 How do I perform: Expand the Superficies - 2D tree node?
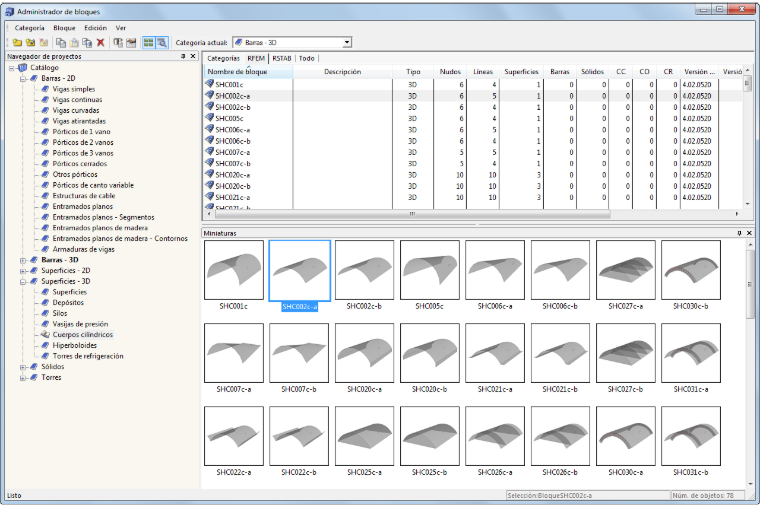(x=23, y=271)
